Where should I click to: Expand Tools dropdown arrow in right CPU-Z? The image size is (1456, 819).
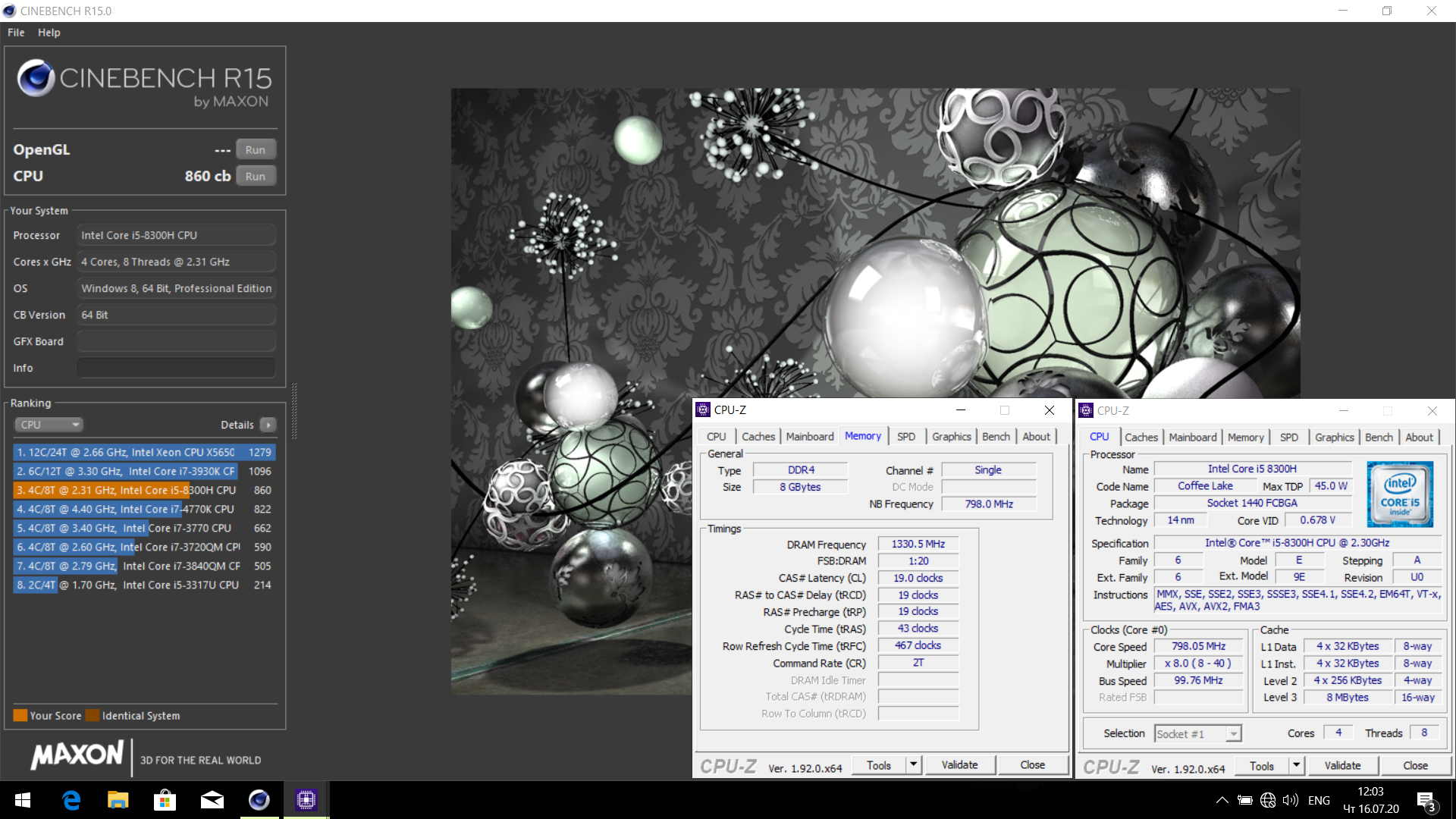point(1297,766)
